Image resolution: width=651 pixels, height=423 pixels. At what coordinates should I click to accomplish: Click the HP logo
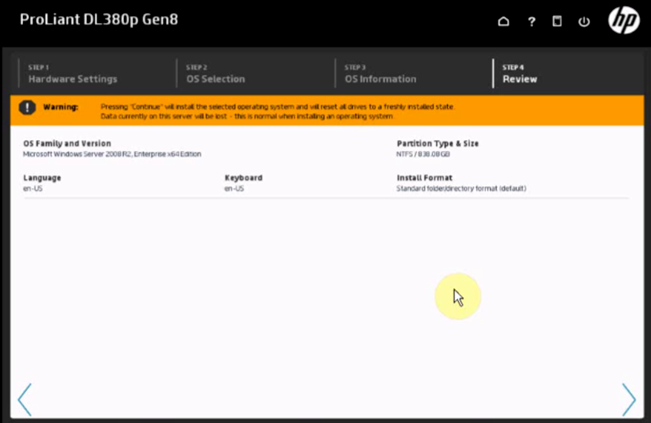click(624, 20)
